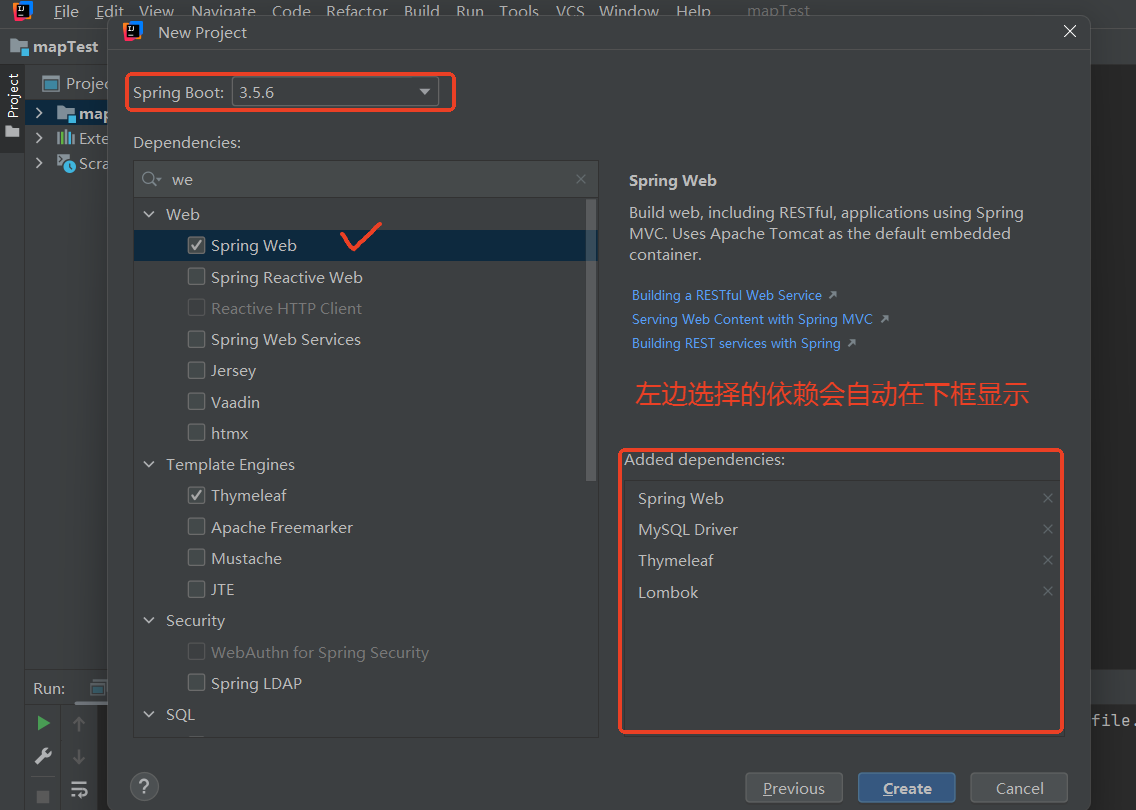Click the New Project dialog's IntelliJ icon
The height and width of the screenshot is (810, 1136).
point(133,32)
